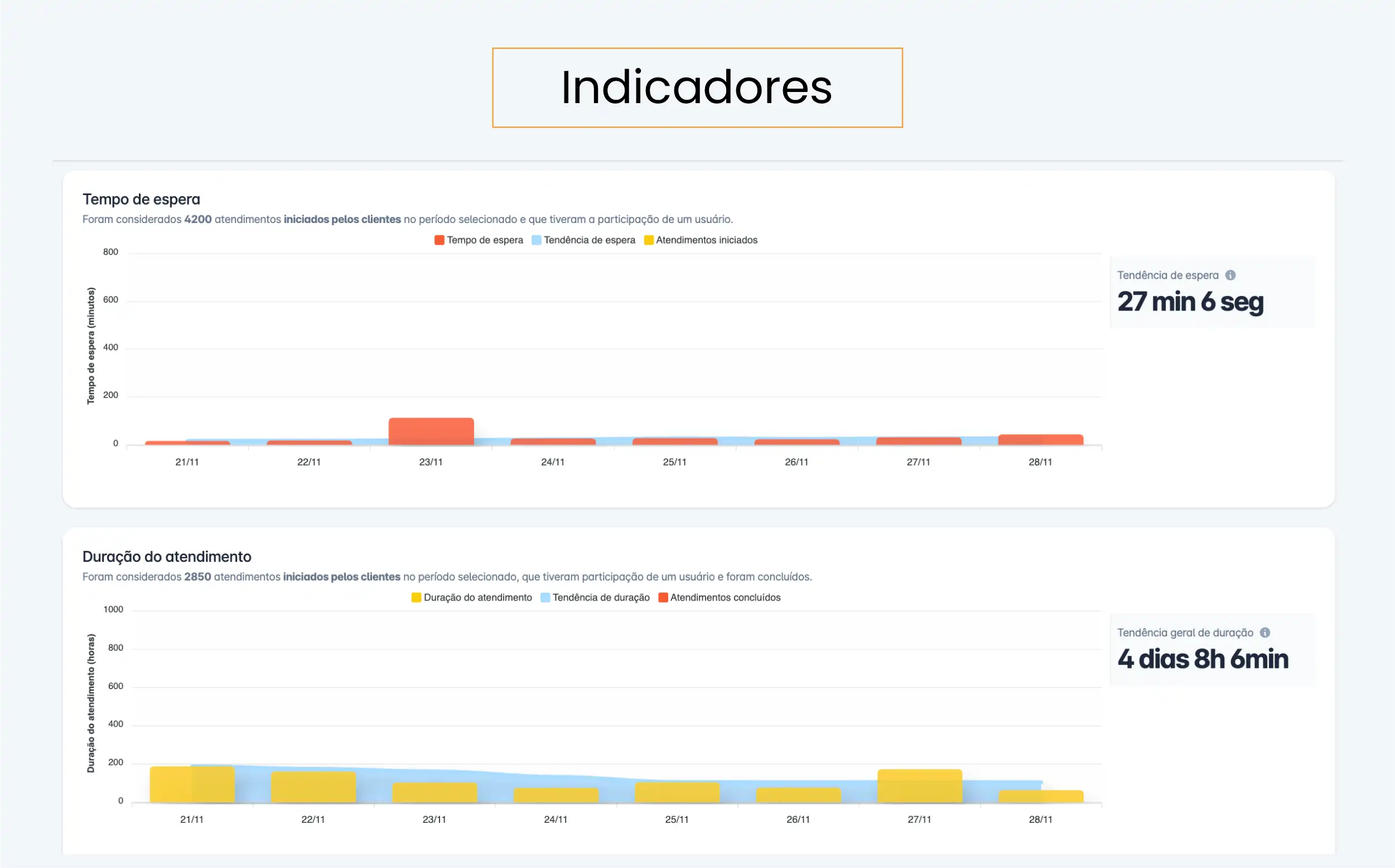Screen dimensions: 1395x868
Task: Open details for the 27 min 6 seg trend card
Action: (x=1190, y=301)
